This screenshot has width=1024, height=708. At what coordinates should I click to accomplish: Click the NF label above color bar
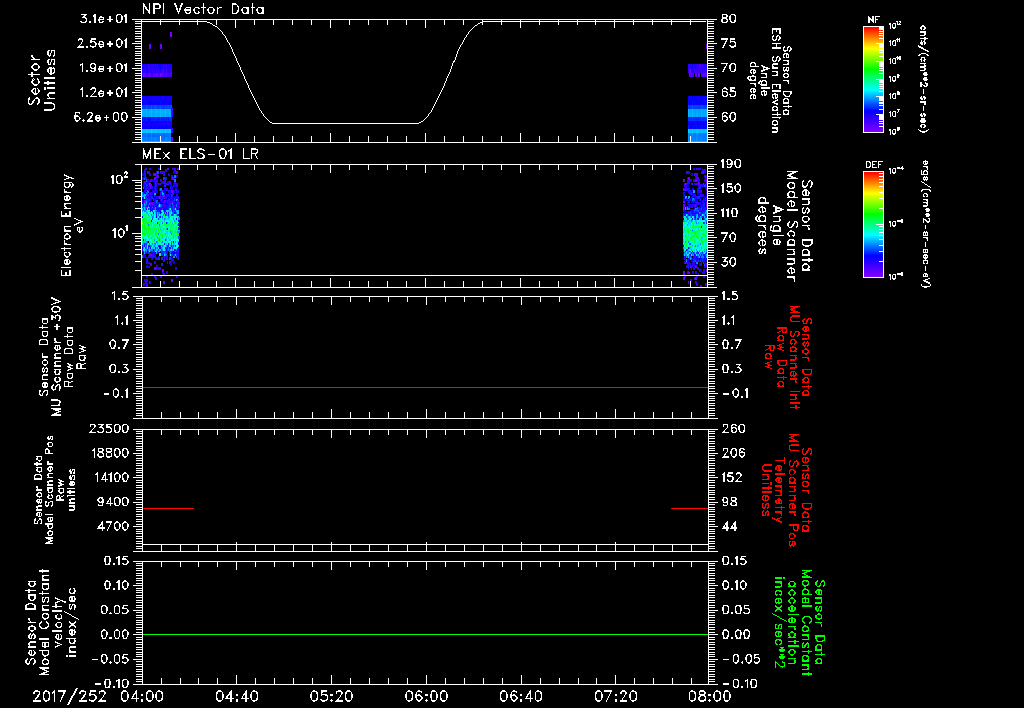click(874, 20)
